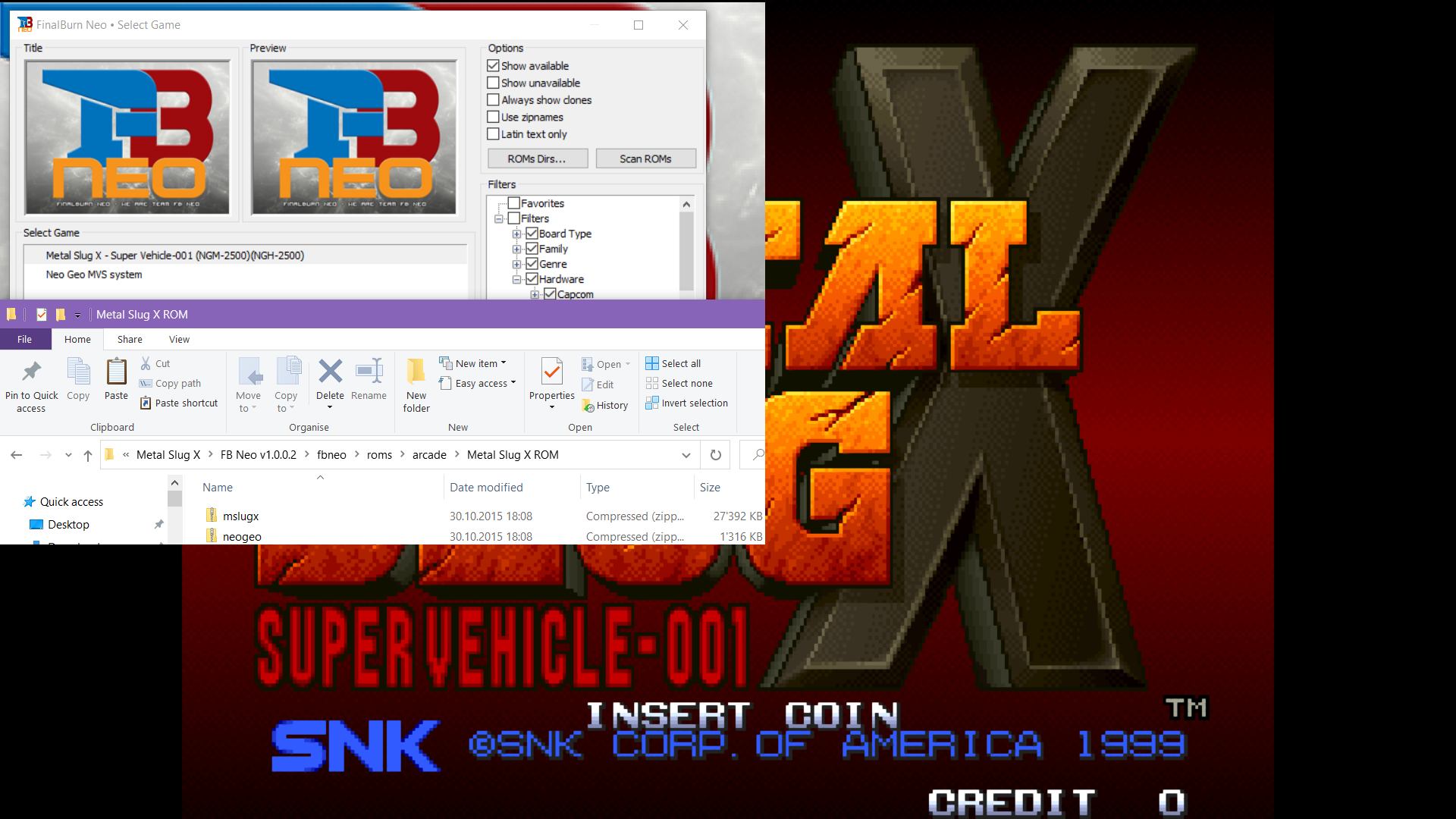Enable Always show clones

point(493,100)
